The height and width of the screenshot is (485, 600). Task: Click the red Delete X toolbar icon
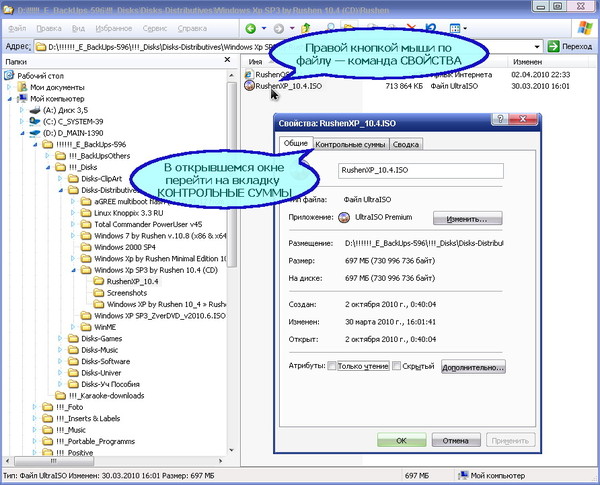pos(411,27)
